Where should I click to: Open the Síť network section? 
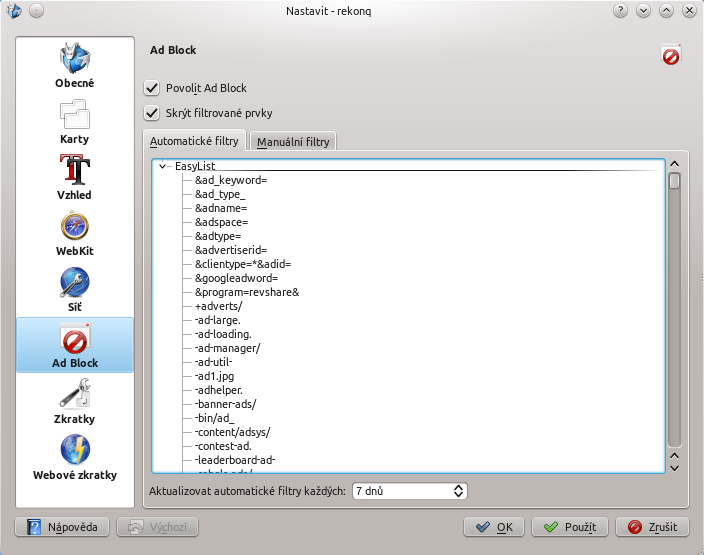point(75,290)
